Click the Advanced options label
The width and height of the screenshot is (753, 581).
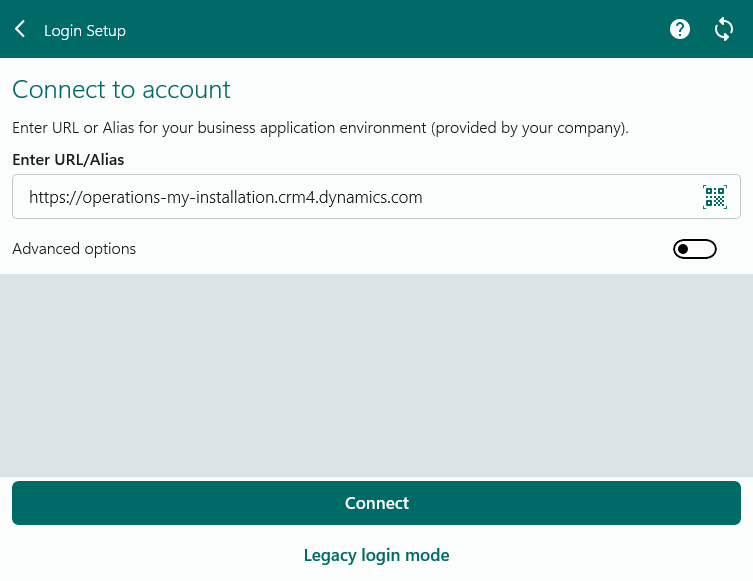pyautogui.click(x=74, y=249)
